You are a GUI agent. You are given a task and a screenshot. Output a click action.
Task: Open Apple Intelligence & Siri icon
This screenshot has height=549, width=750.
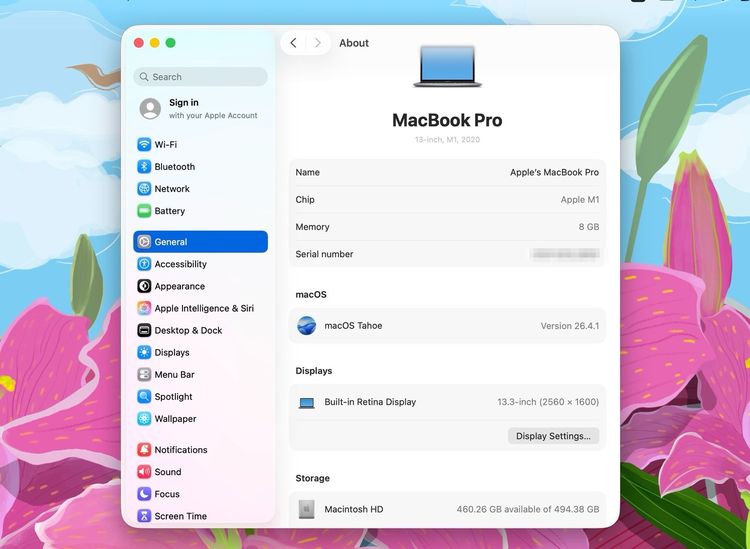(144, 308)
